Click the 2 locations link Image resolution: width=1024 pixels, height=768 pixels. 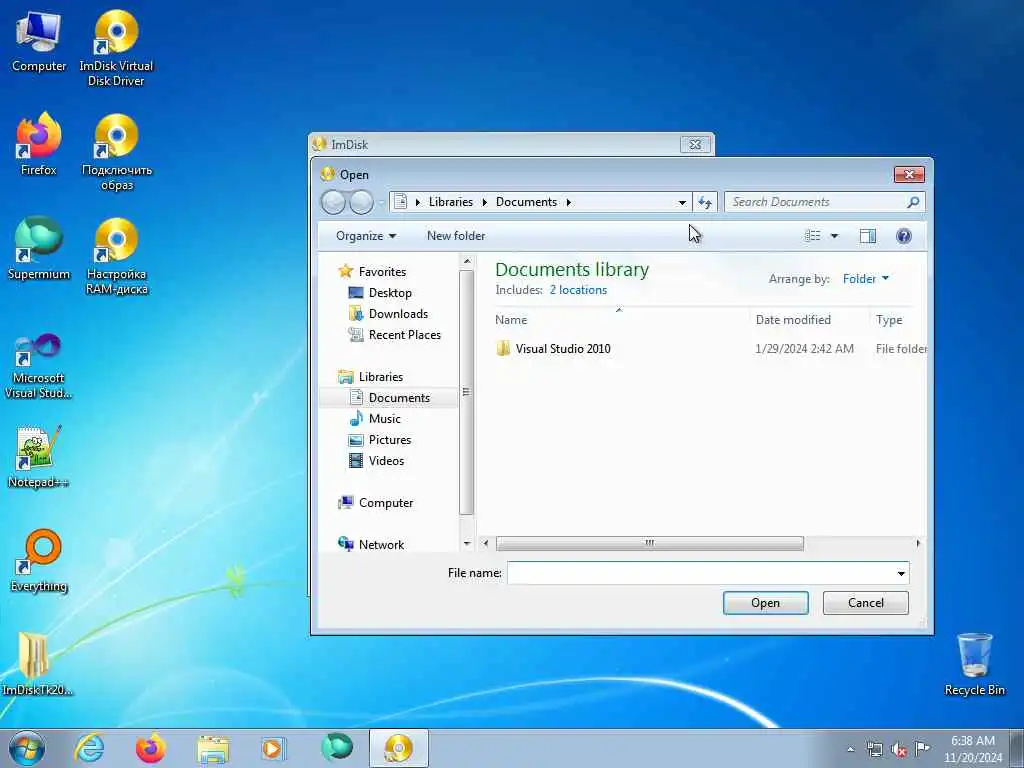(x=578, y=290)
